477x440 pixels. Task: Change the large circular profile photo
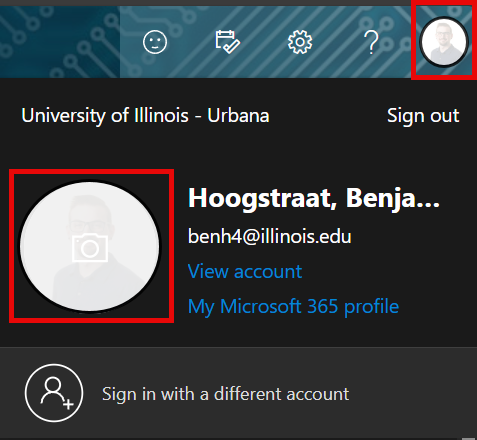[90, 246]
